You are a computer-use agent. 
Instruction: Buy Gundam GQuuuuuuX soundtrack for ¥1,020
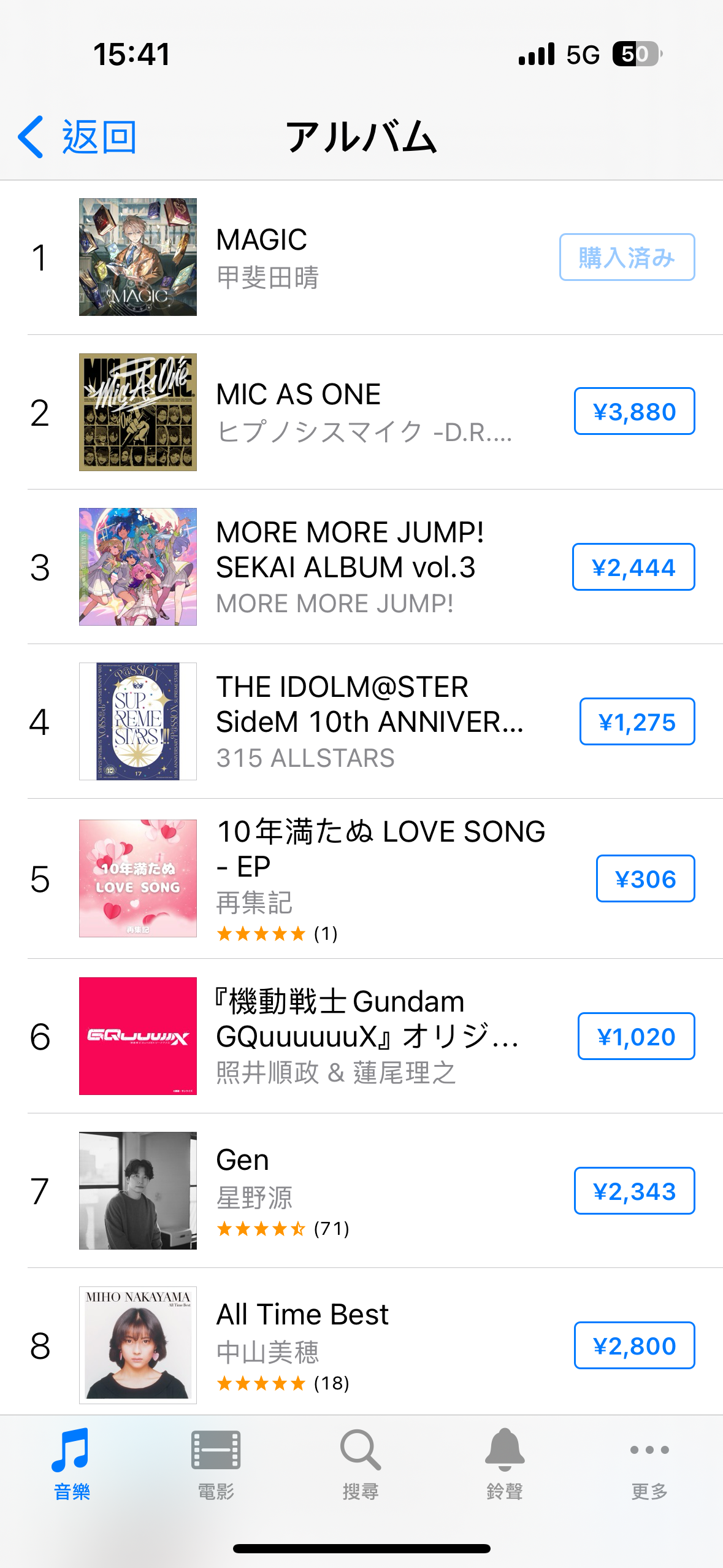pyautogui.click(x=636, y=1036)
